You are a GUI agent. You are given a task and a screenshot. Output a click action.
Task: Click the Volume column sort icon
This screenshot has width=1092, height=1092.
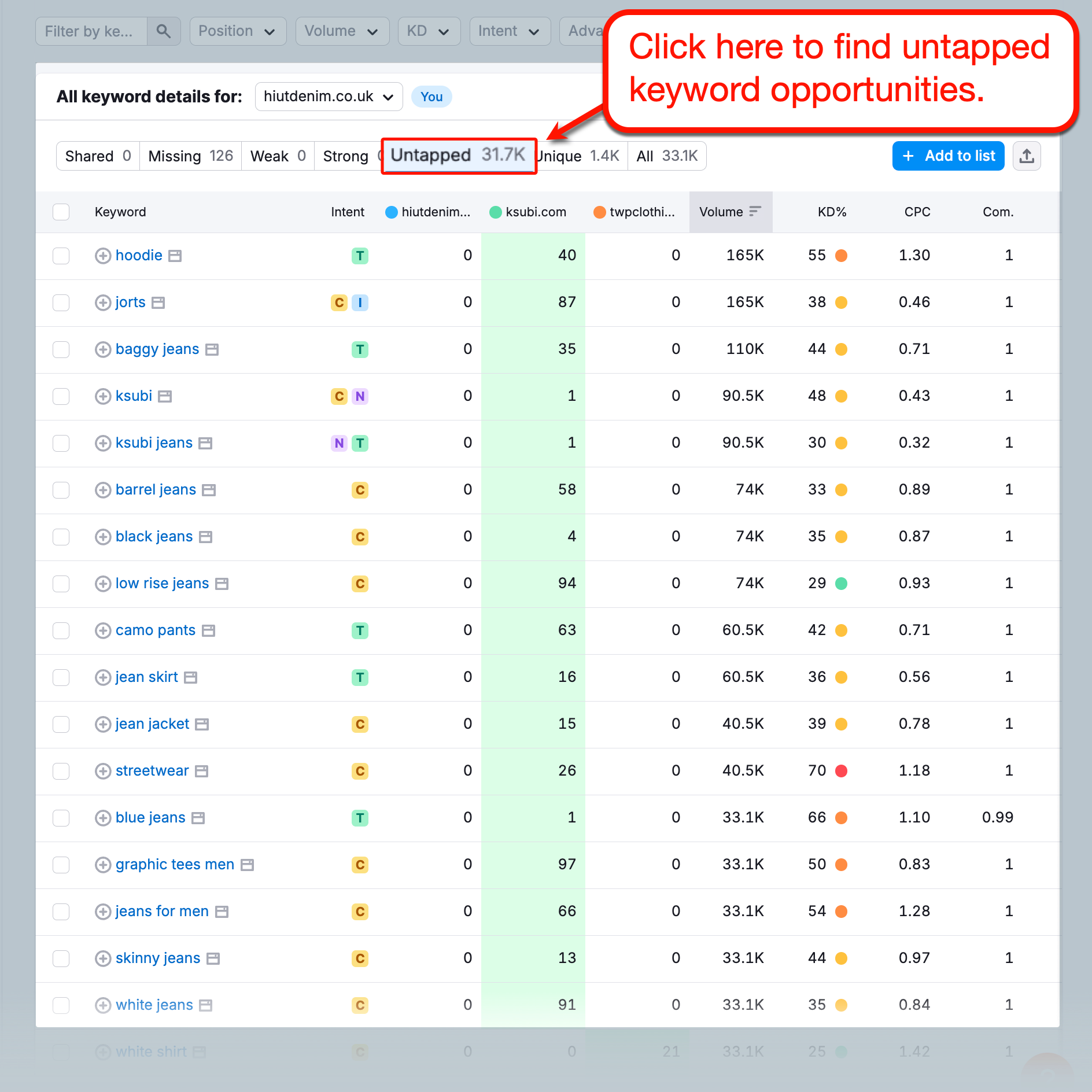tap(755, 212)
